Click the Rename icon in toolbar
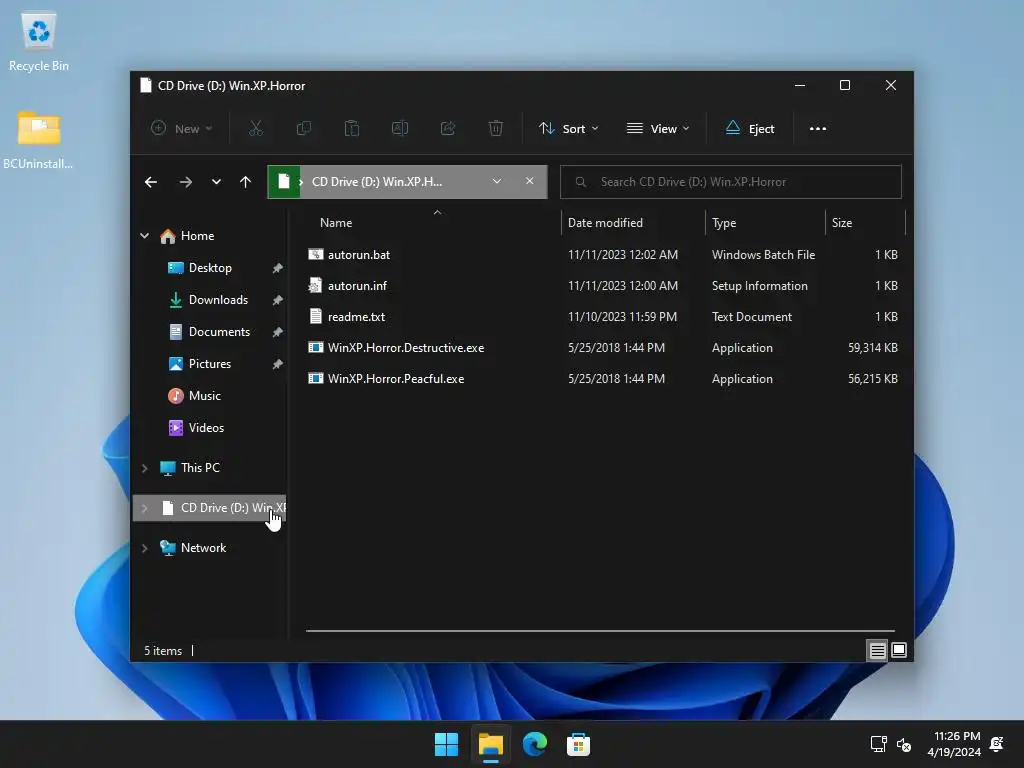Viewport: 1024px width, 768px height. pyautogui.click(x=400, y=129)
